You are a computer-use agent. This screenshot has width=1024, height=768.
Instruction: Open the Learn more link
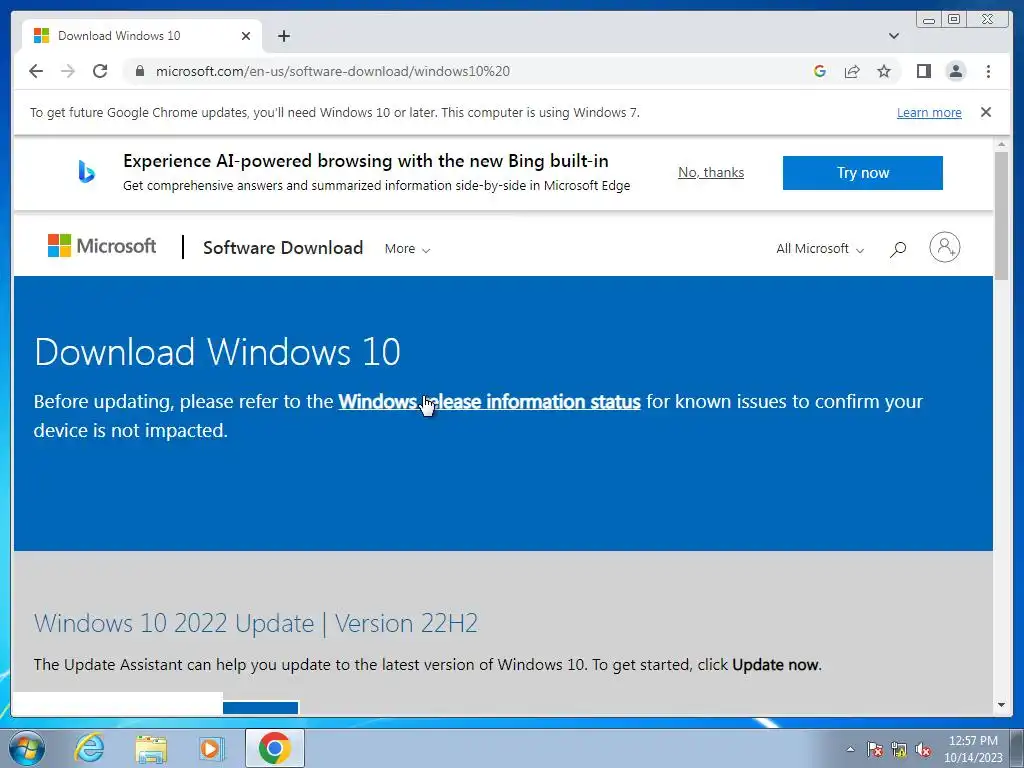pyautogui.click(x=929, y=112)
